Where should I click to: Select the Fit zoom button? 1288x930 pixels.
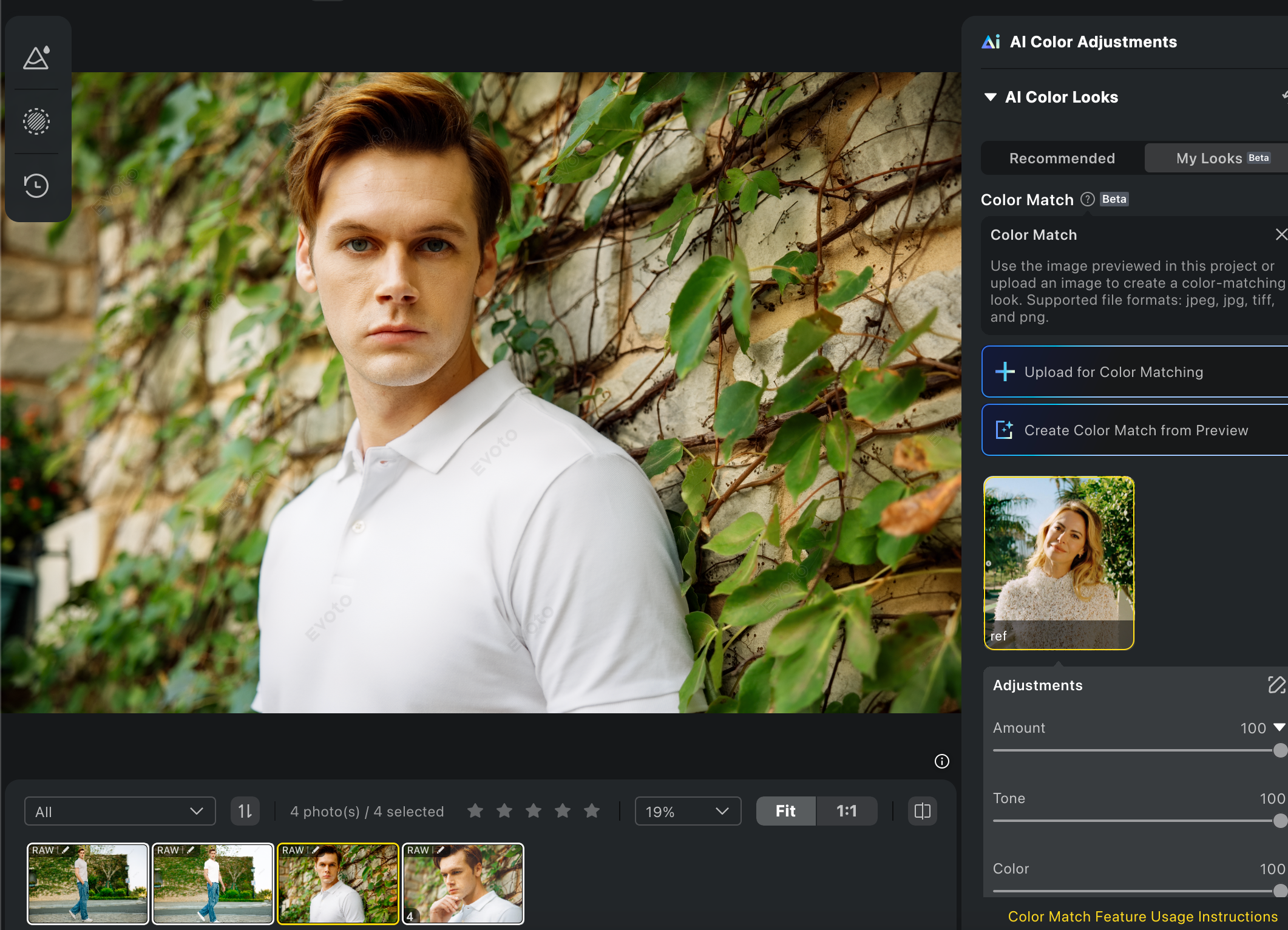[786, 811]
